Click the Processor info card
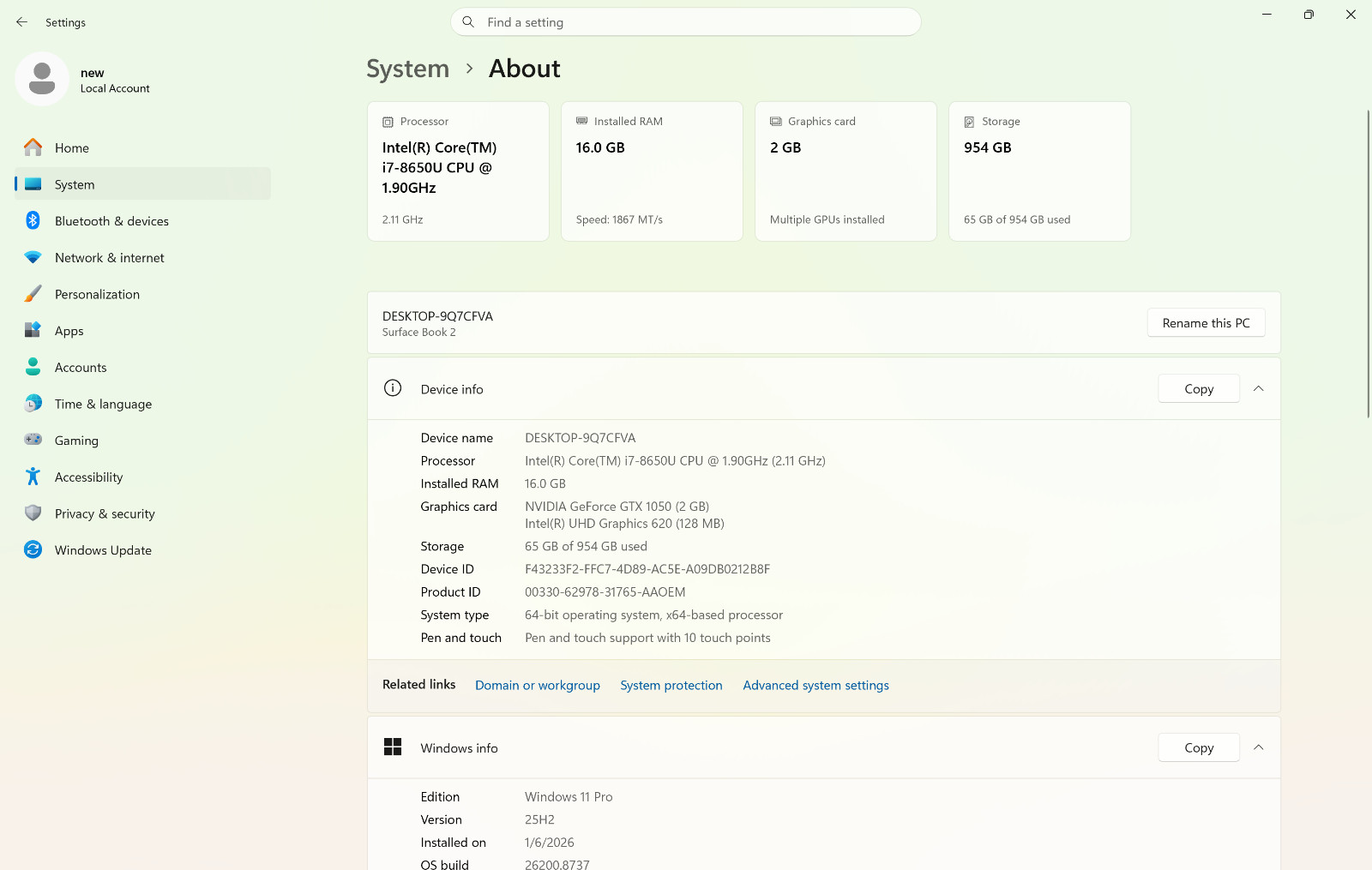The image size is (1372, 870). point(458,171)
